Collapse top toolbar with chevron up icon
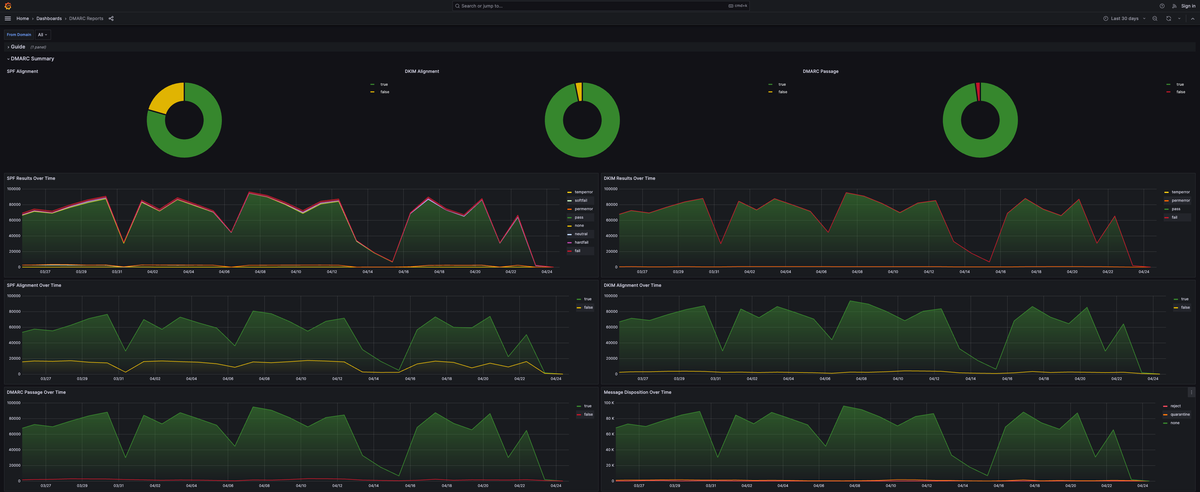Screen dimensions: 1200x492 [1191, 18]
